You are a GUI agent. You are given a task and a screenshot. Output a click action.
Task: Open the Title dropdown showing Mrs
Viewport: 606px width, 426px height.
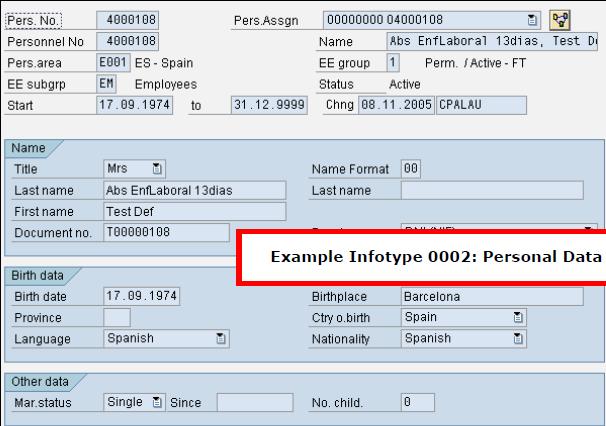pos(157,169)
